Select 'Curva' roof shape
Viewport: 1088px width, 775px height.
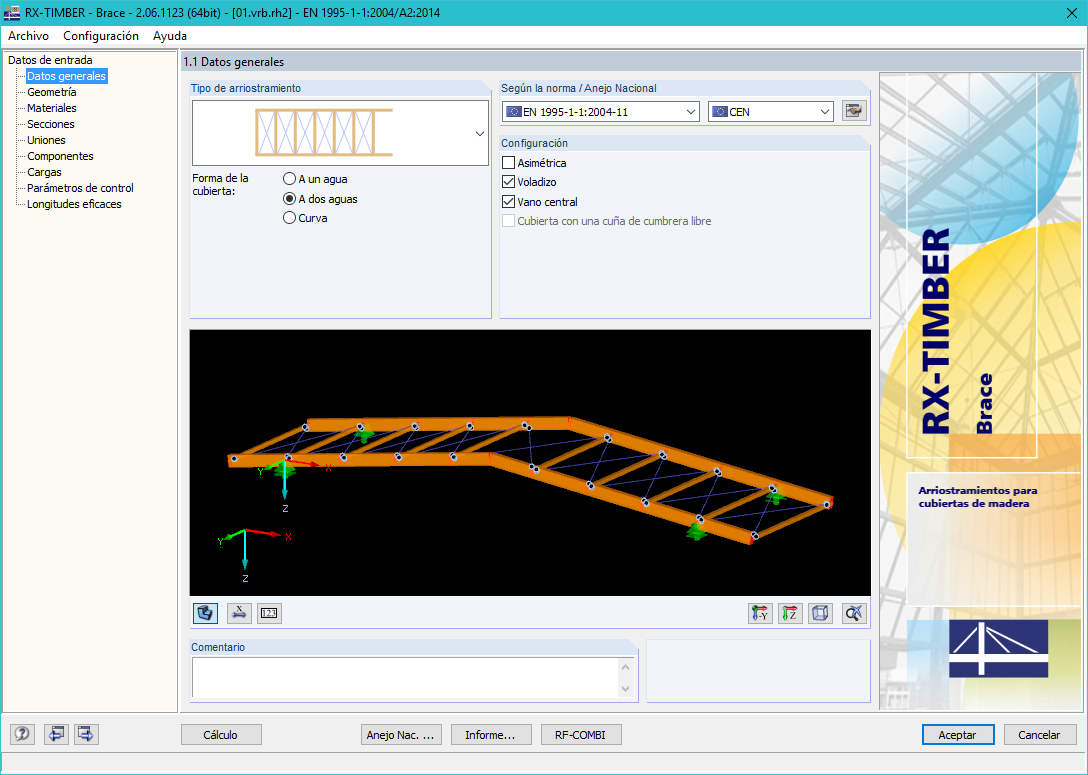coord(289,218)
